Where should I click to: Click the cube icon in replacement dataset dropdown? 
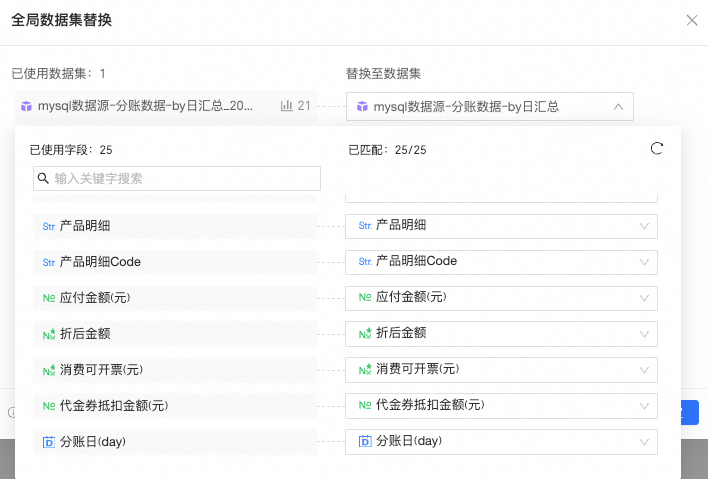pyautogui.click(x=362, y=107)
